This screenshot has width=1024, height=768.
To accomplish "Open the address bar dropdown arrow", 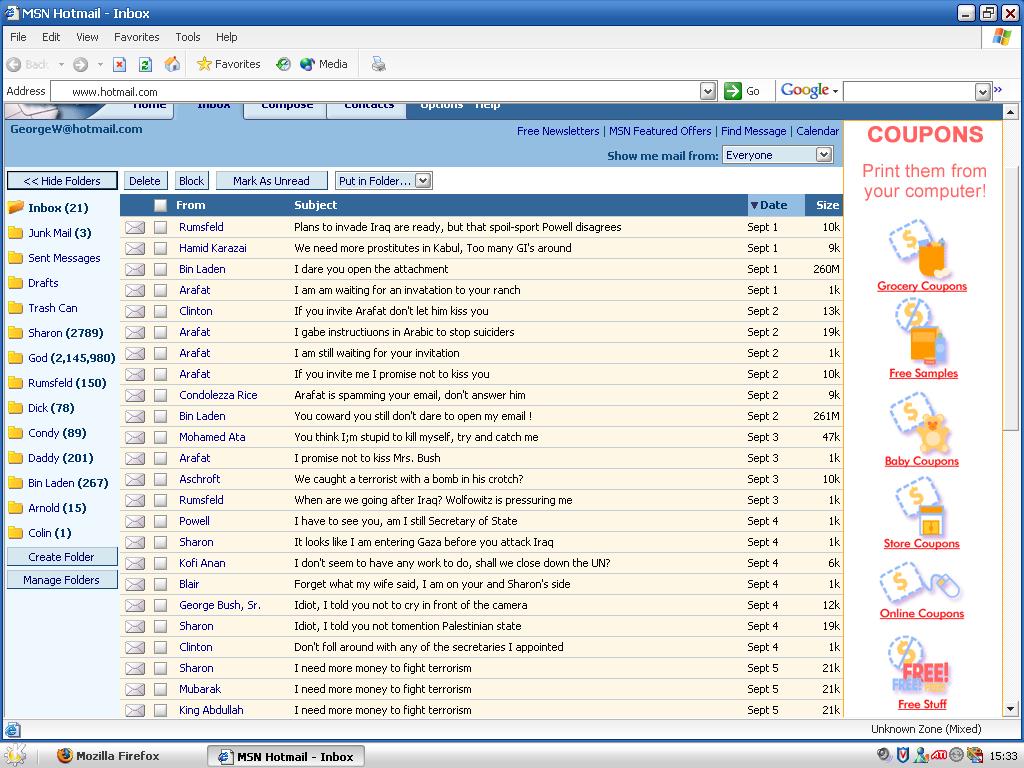I will [x=707, y=91].
